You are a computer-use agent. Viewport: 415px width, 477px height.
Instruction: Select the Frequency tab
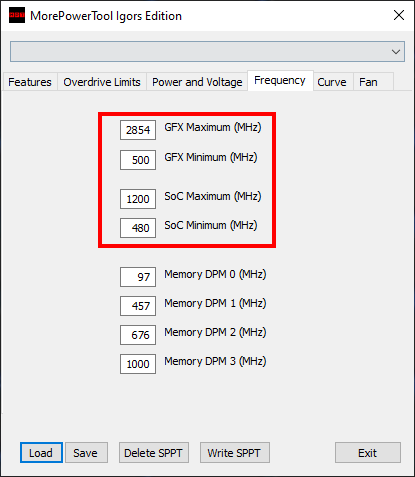point(280,80)
